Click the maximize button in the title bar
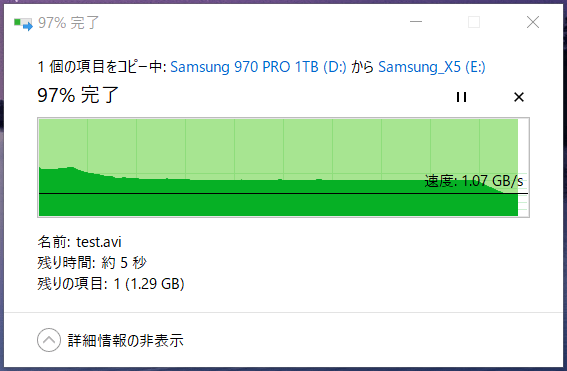Viewport: 567px width, 371px height. click(474, 22)
